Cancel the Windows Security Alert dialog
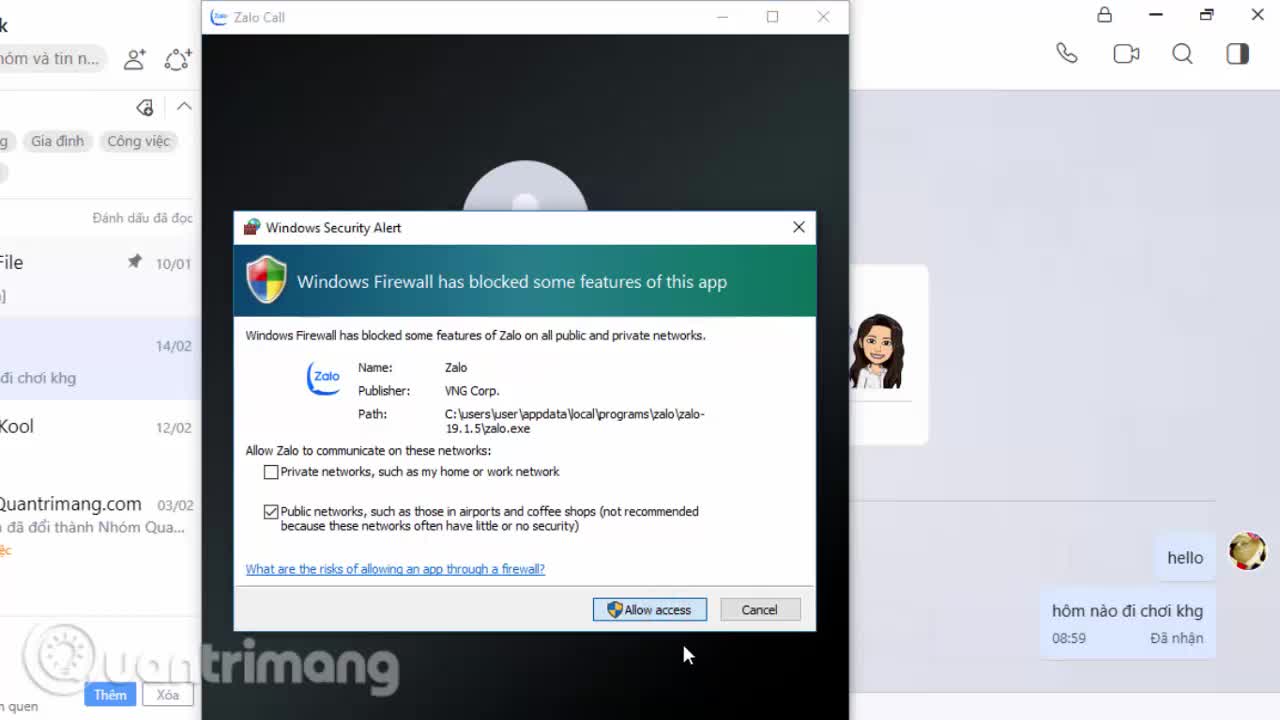This screenshot has height=720, width=1280. (759, 610)
